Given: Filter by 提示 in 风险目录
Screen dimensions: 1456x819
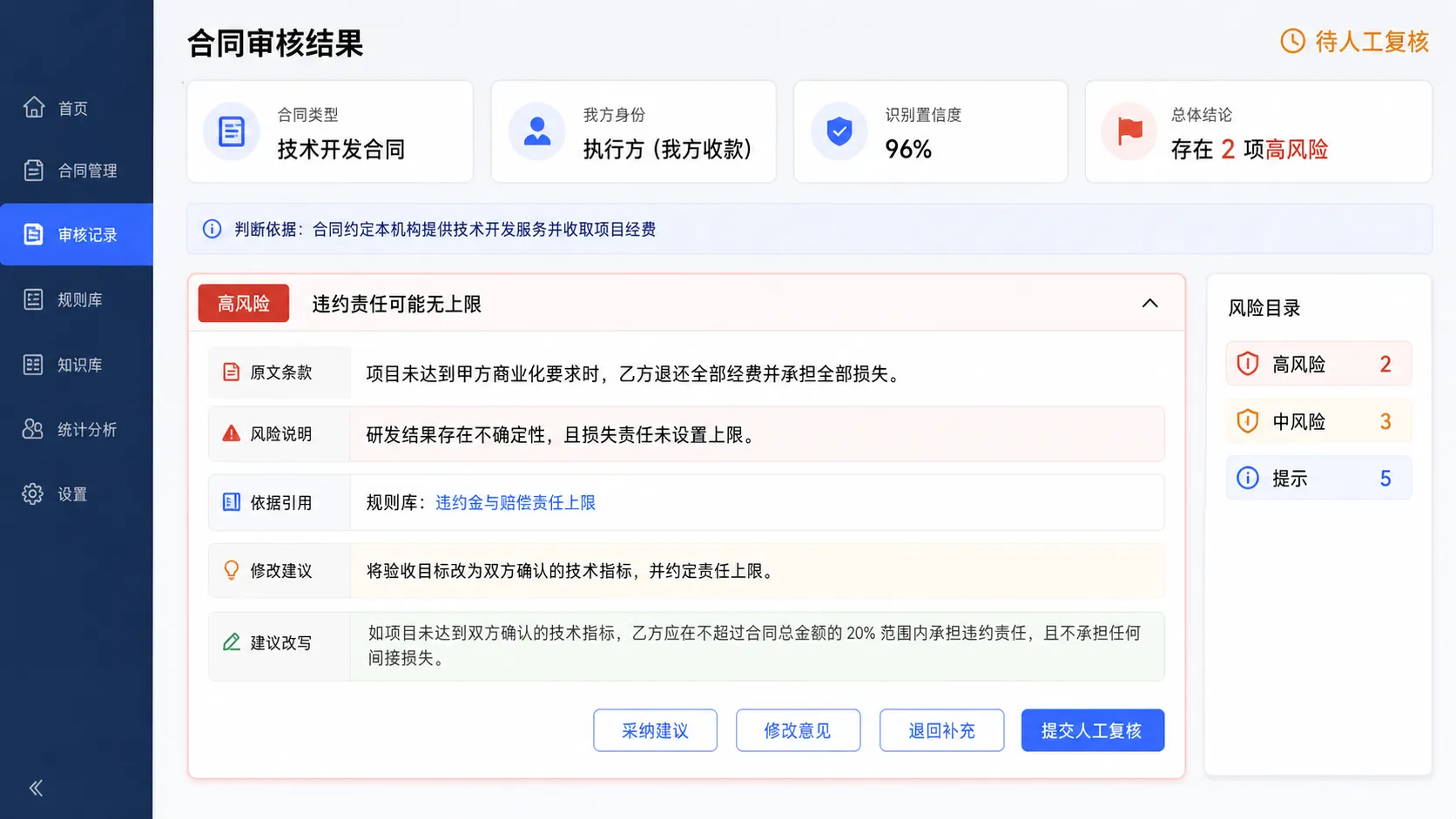Looking at the screenshot, I should point(1318,478).
